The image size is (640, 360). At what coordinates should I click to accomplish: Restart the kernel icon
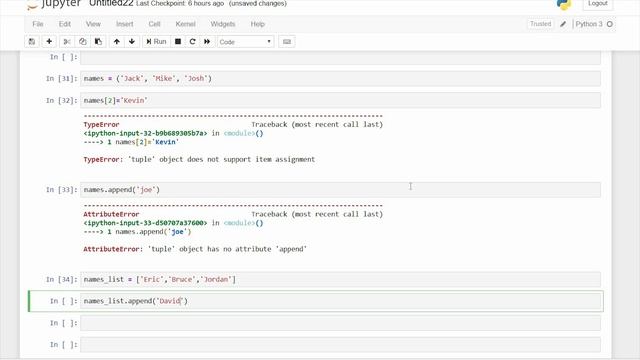coord(193,42)
